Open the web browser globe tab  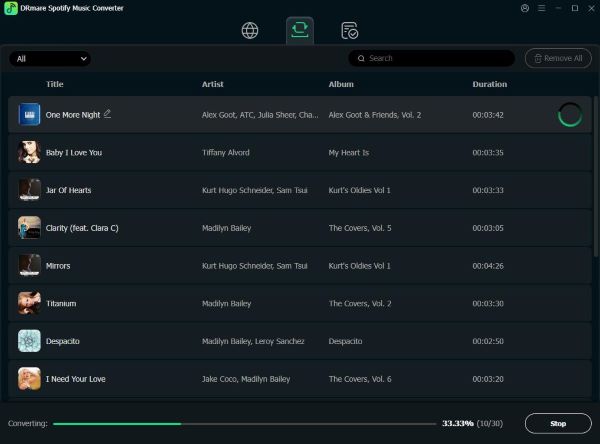[x=250, y=31]
